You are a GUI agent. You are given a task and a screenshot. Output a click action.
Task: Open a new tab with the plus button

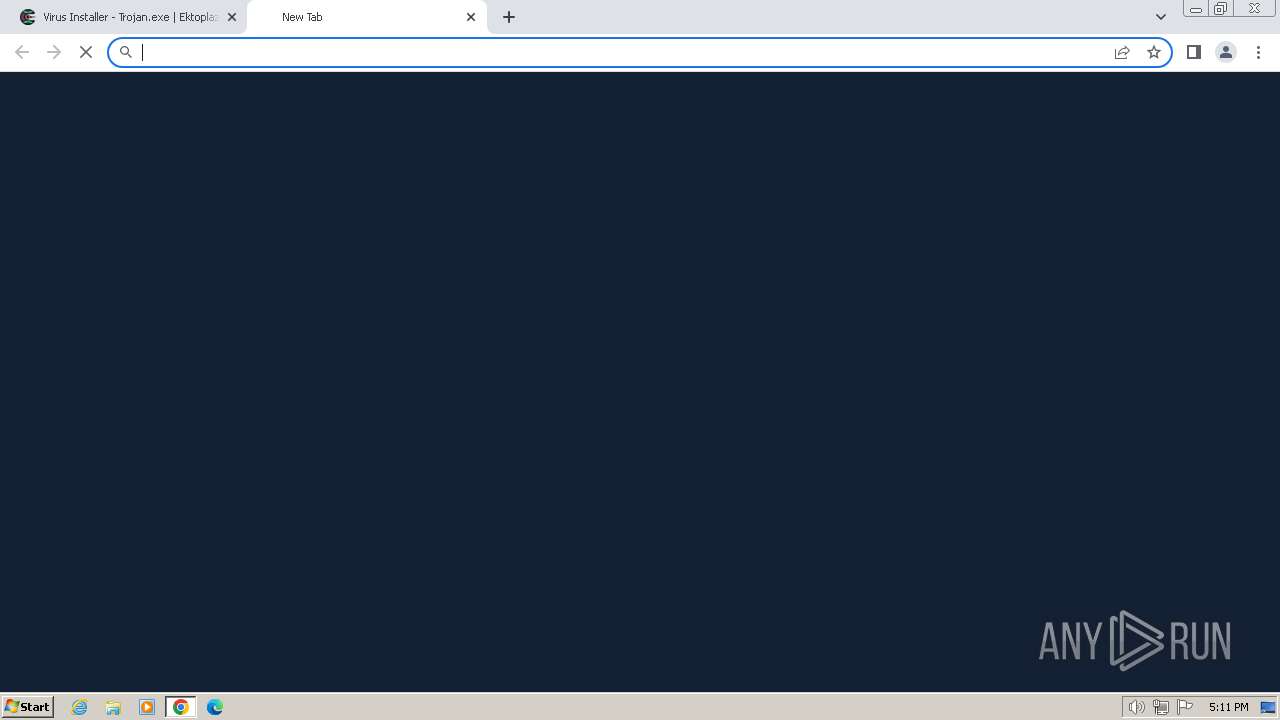click(x=509, y=17)
